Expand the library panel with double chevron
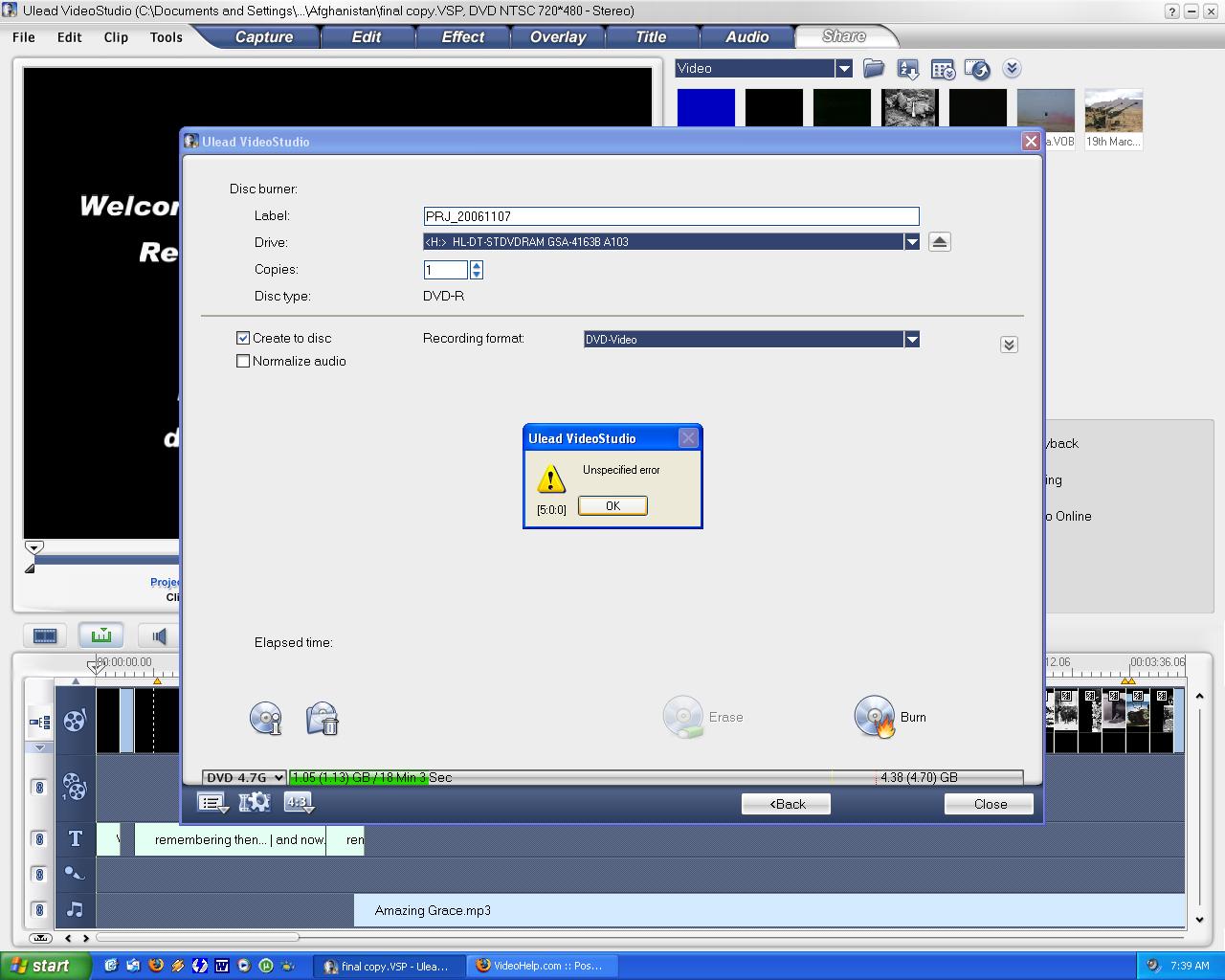Image resolution: width=1225 pixels, height=980 pixels. 1012,68
